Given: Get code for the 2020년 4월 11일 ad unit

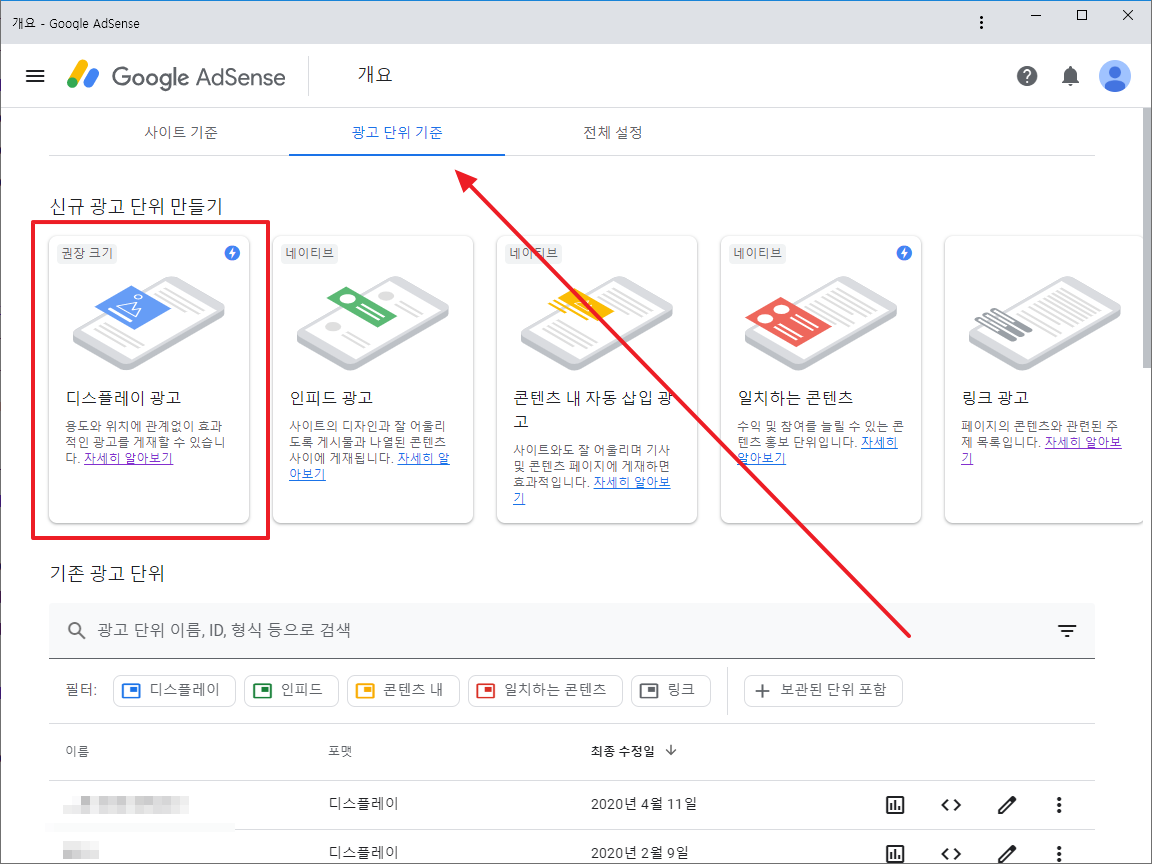Looking at the screenshot, I should (951, 804).
